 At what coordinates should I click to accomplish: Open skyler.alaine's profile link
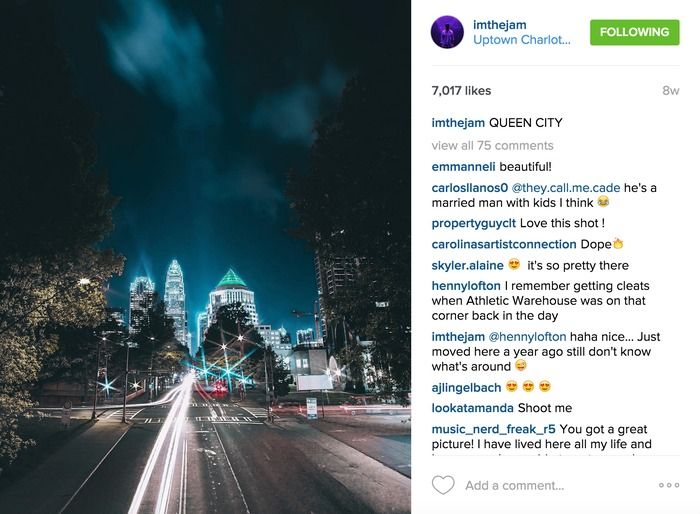[x=467, y=265]
